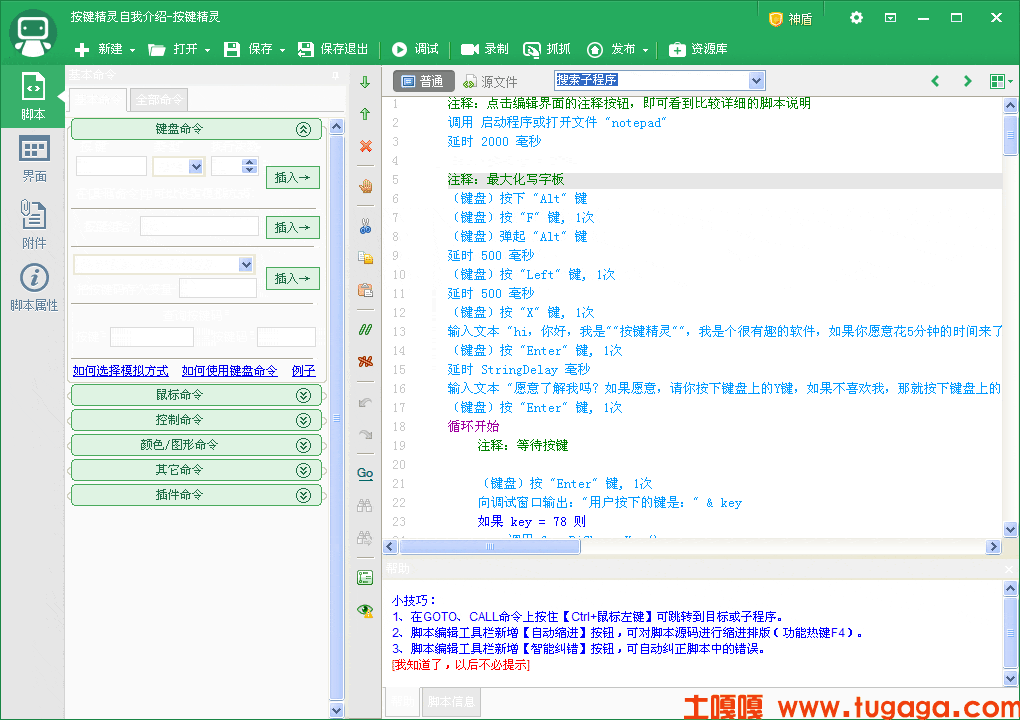Click the scissors cut icon
This screenshot has height=720, width=1020.
[x=366, y=226]
